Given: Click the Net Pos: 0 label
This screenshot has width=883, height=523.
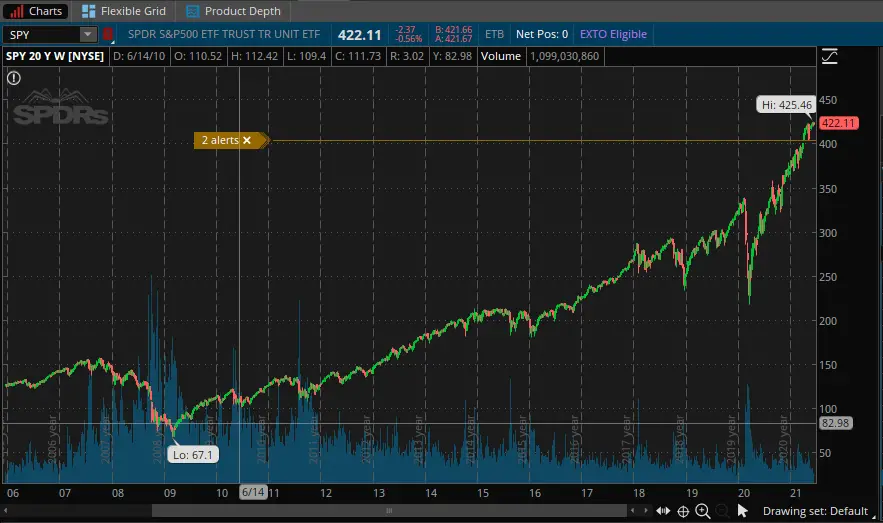Looking at the screenshot, I should 542,34.
